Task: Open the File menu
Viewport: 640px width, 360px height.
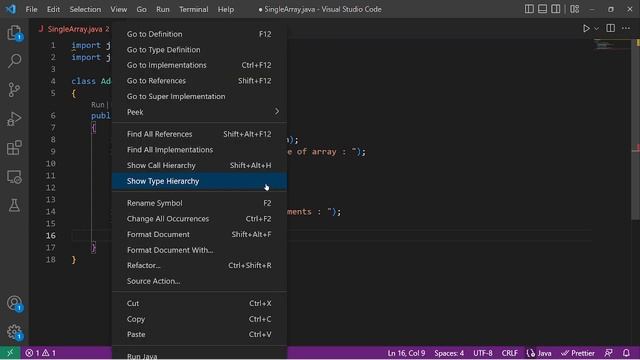Action: [31, 9]
